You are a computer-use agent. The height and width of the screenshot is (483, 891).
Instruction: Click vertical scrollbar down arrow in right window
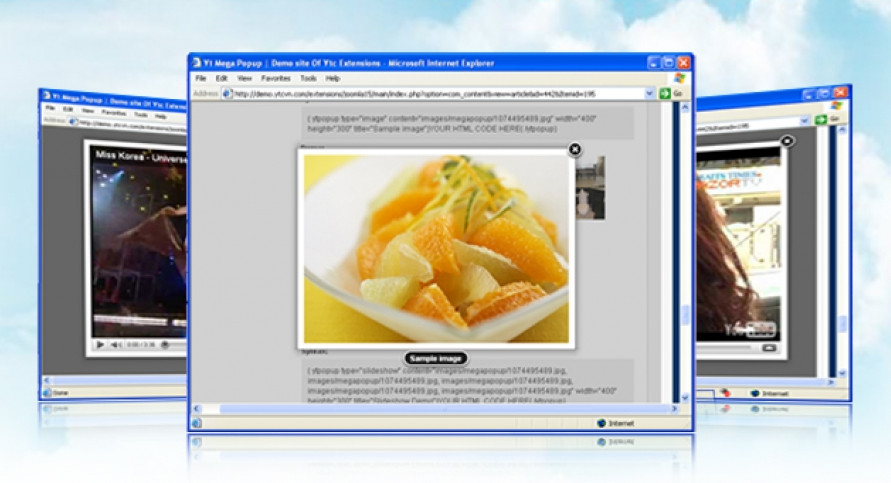842,373
